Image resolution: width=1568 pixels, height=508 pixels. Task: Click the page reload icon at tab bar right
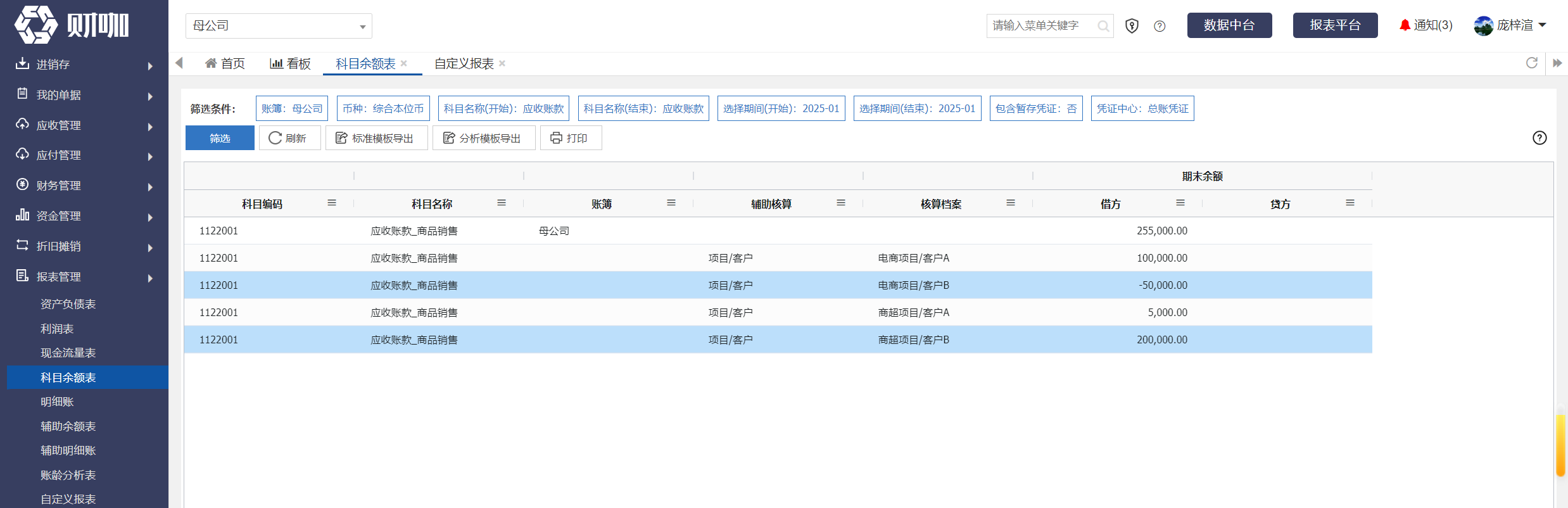1531,63
